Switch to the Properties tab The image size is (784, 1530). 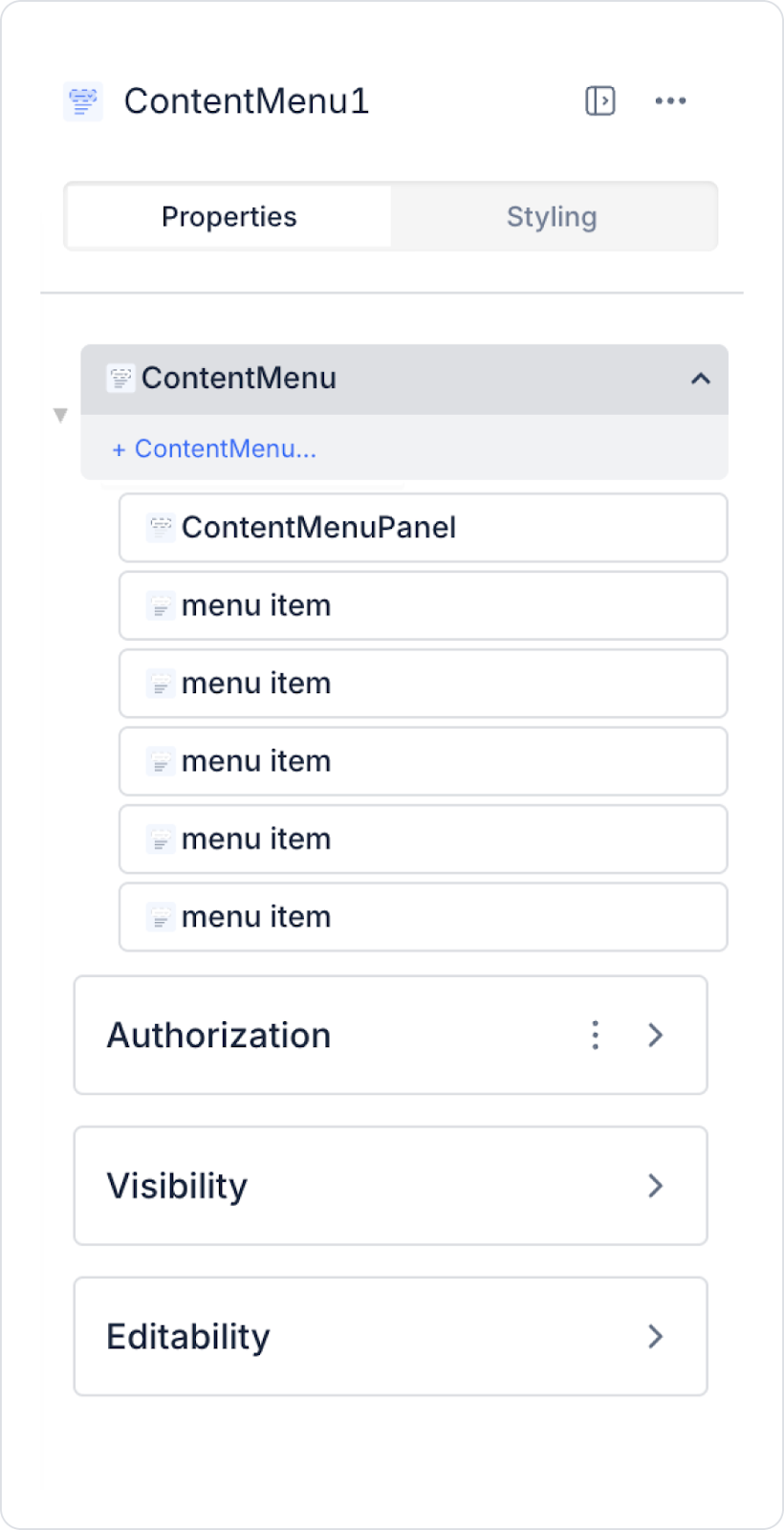click(x=229, y=217)
